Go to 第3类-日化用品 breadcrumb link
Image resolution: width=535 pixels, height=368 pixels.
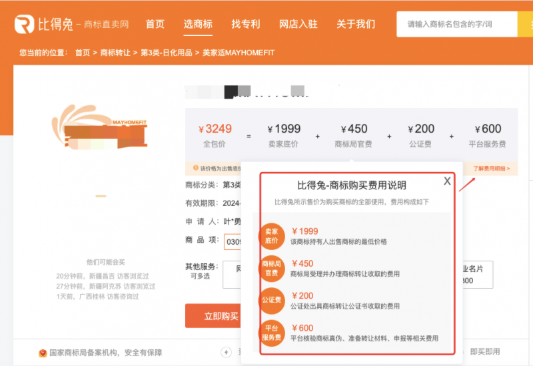pos(166,53)
